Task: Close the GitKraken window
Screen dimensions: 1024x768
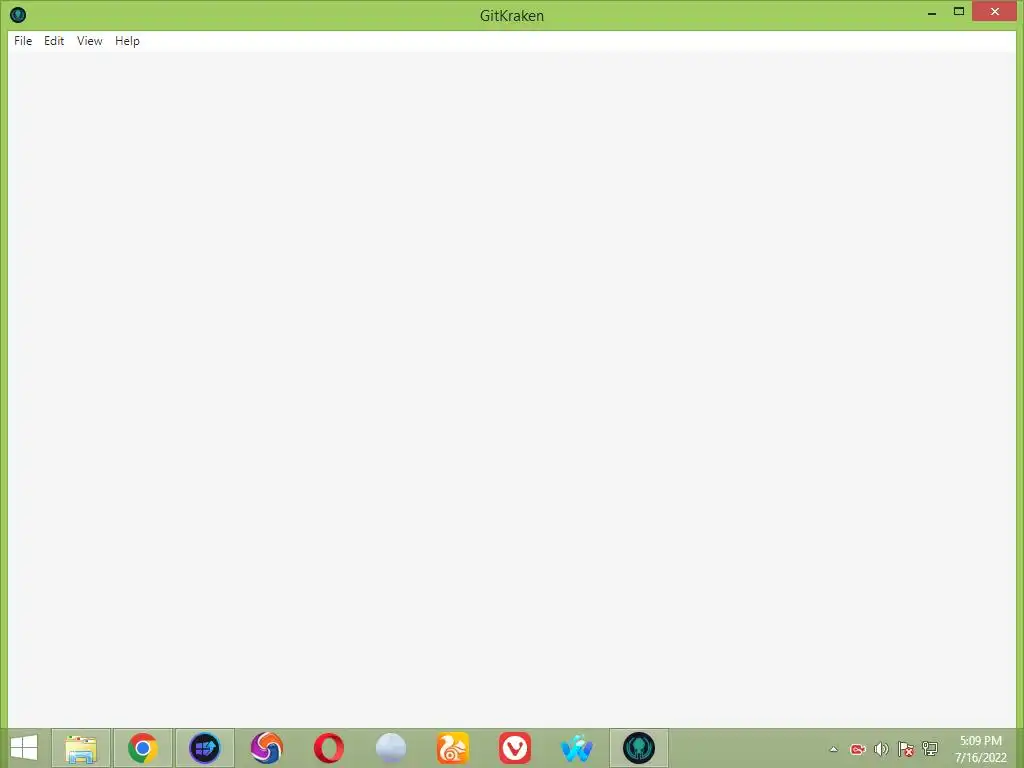Action: [x=995, y=12]
